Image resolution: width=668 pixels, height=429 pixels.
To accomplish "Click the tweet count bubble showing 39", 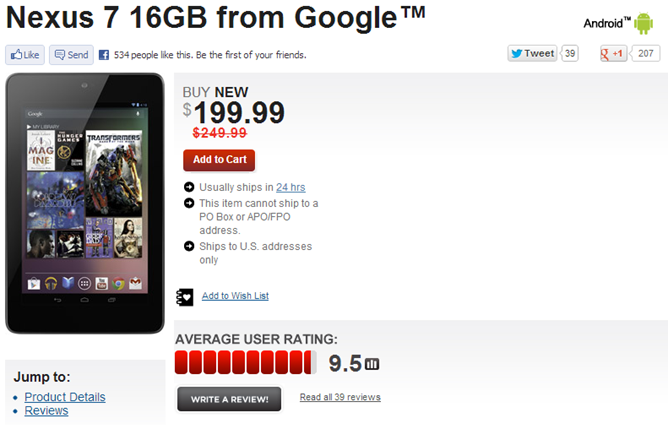I will [x=569, y=54].
